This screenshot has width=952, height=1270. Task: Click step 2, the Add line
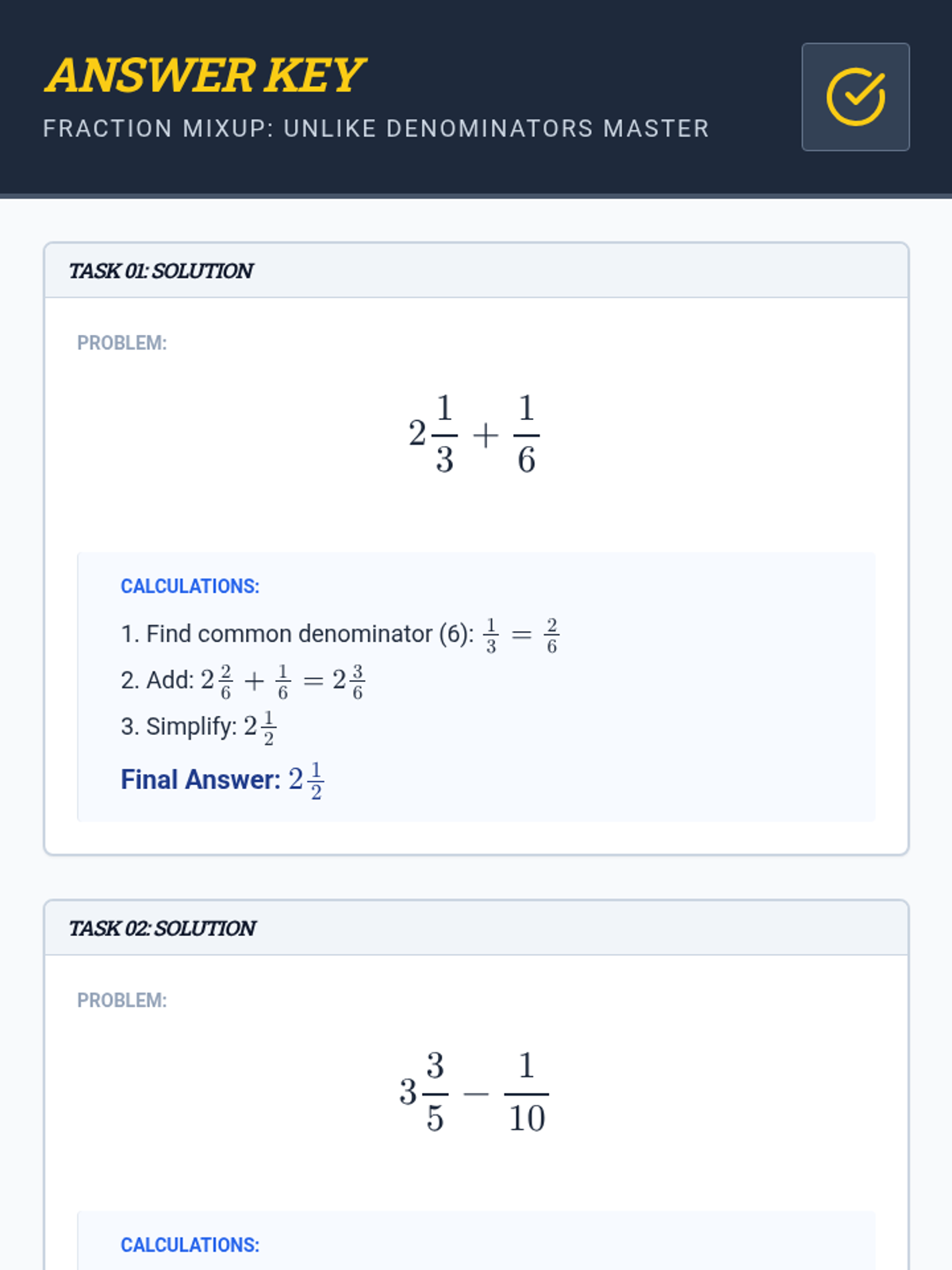coord(243,680)
